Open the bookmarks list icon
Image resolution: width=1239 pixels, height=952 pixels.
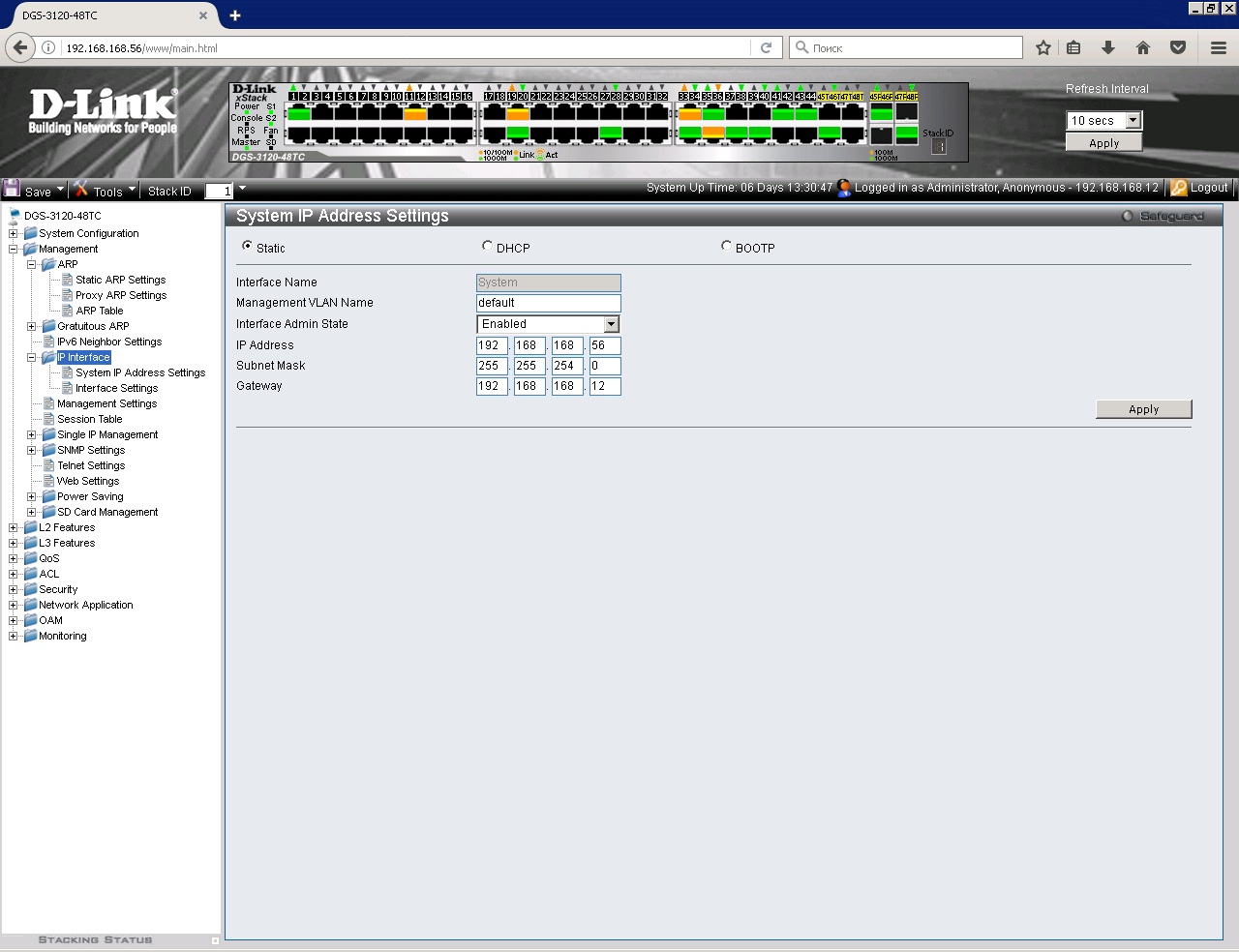[1073, 47]
